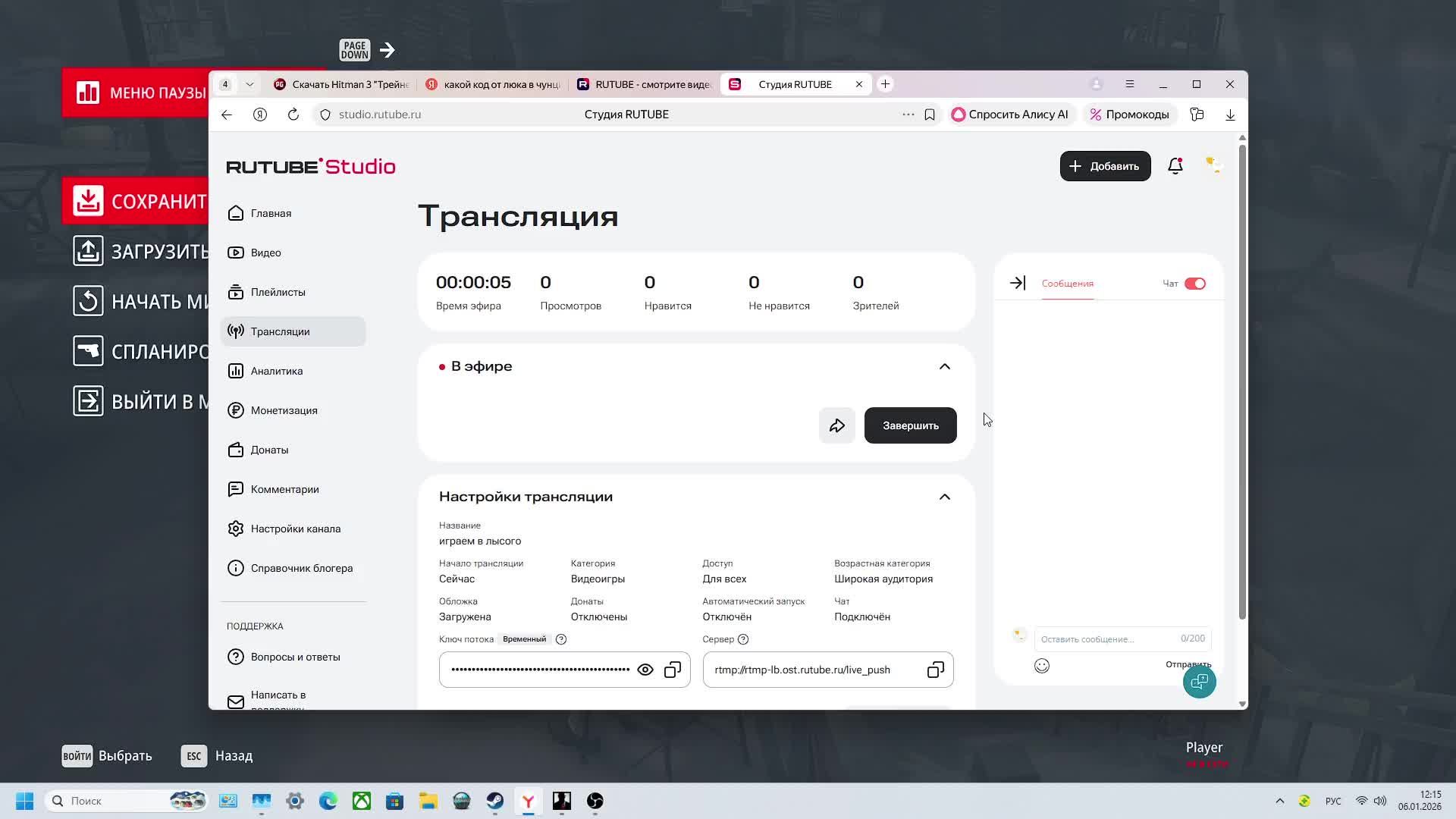Collapse the В эфире section
This screenshot has height=819, width=1456.
(x=944, y=366)
